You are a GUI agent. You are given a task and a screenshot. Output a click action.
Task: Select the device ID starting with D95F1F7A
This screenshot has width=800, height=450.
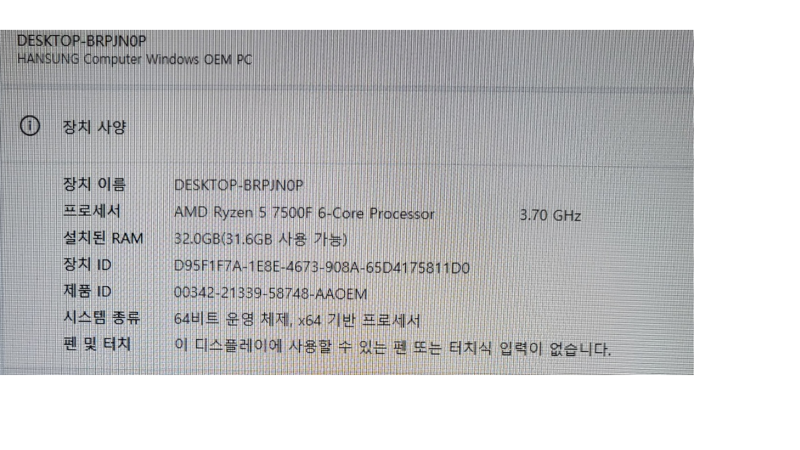point(322,267)
